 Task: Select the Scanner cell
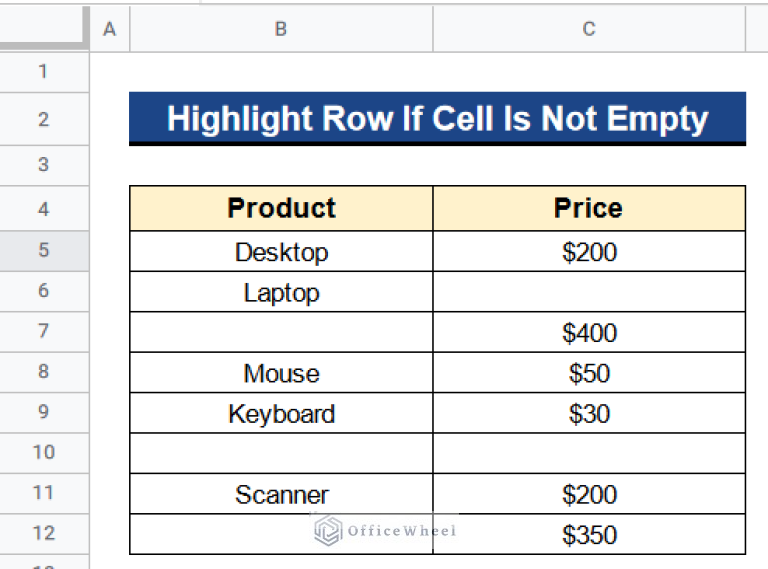pos(281,494)
